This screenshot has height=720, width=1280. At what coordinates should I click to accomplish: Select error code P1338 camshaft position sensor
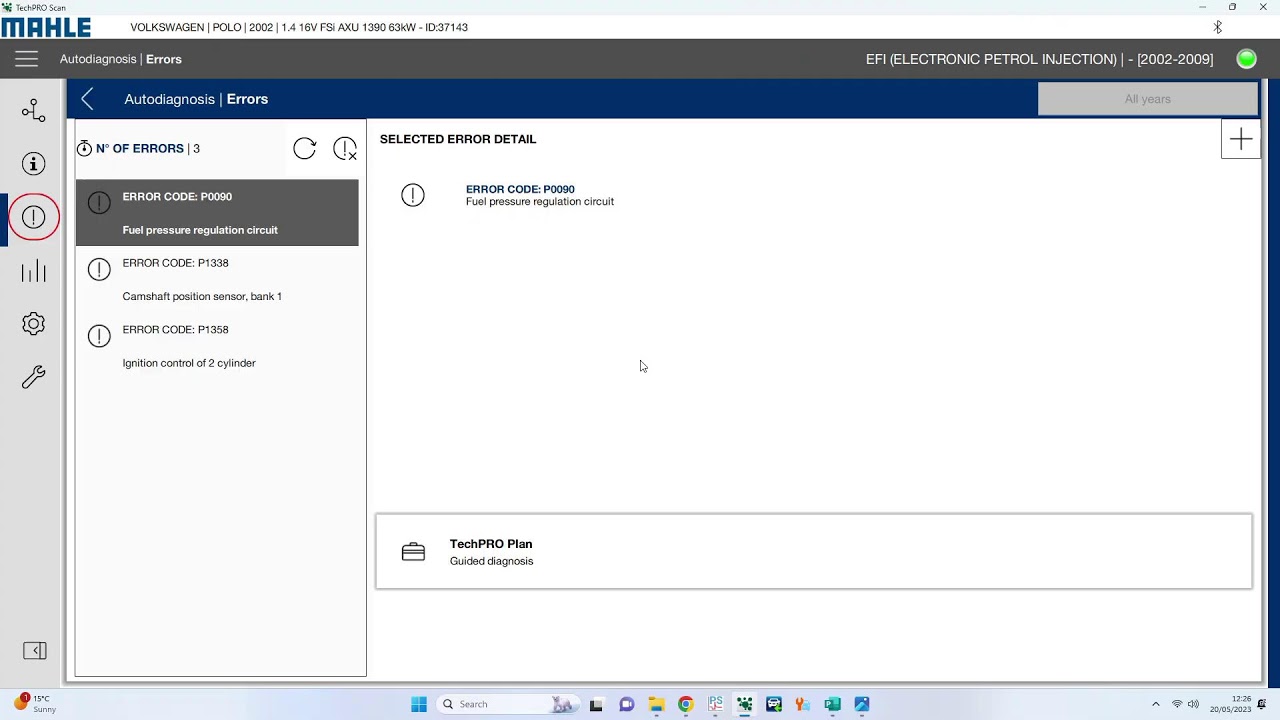217,279
